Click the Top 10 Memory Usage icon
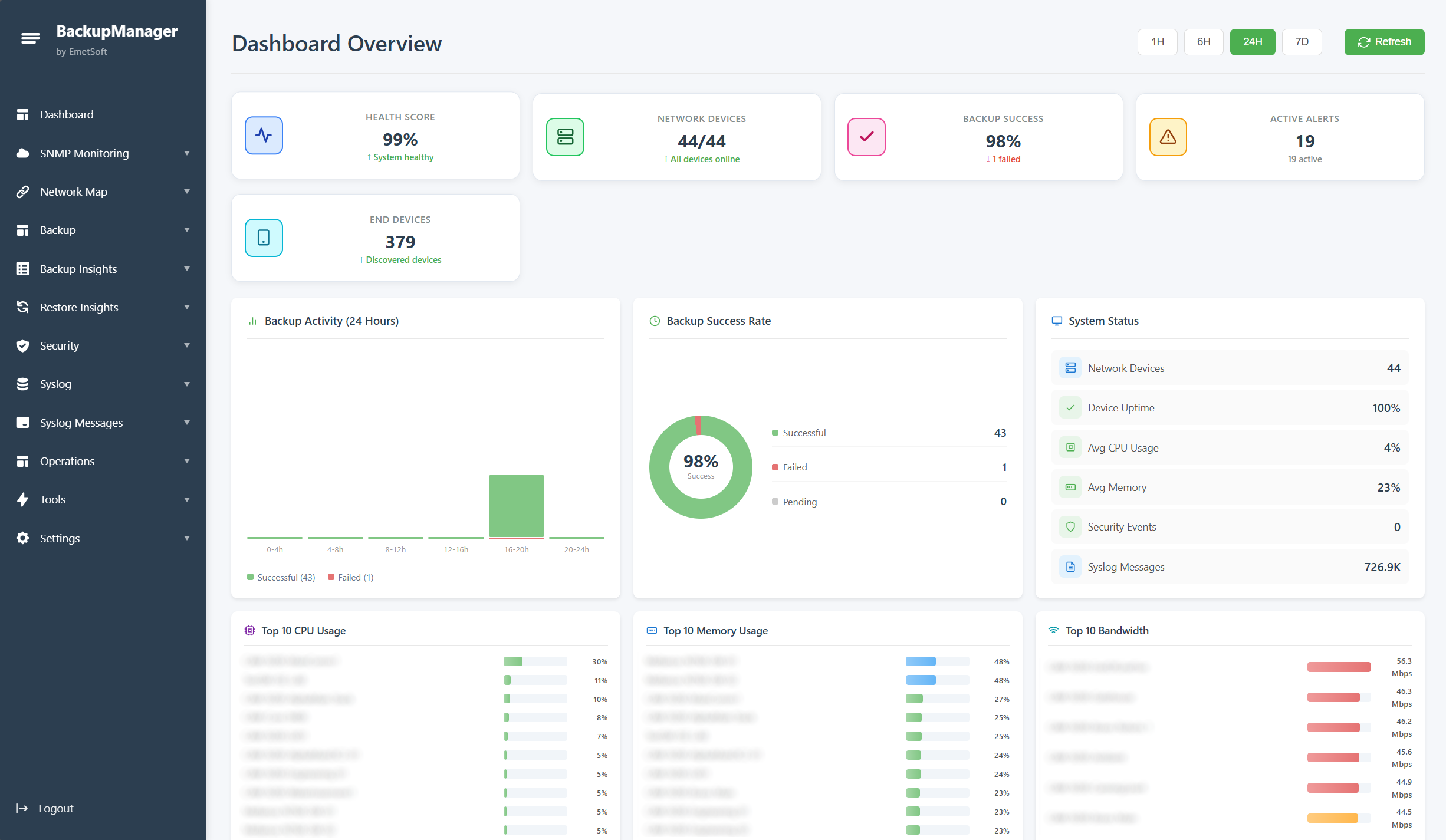 point(652,631)
